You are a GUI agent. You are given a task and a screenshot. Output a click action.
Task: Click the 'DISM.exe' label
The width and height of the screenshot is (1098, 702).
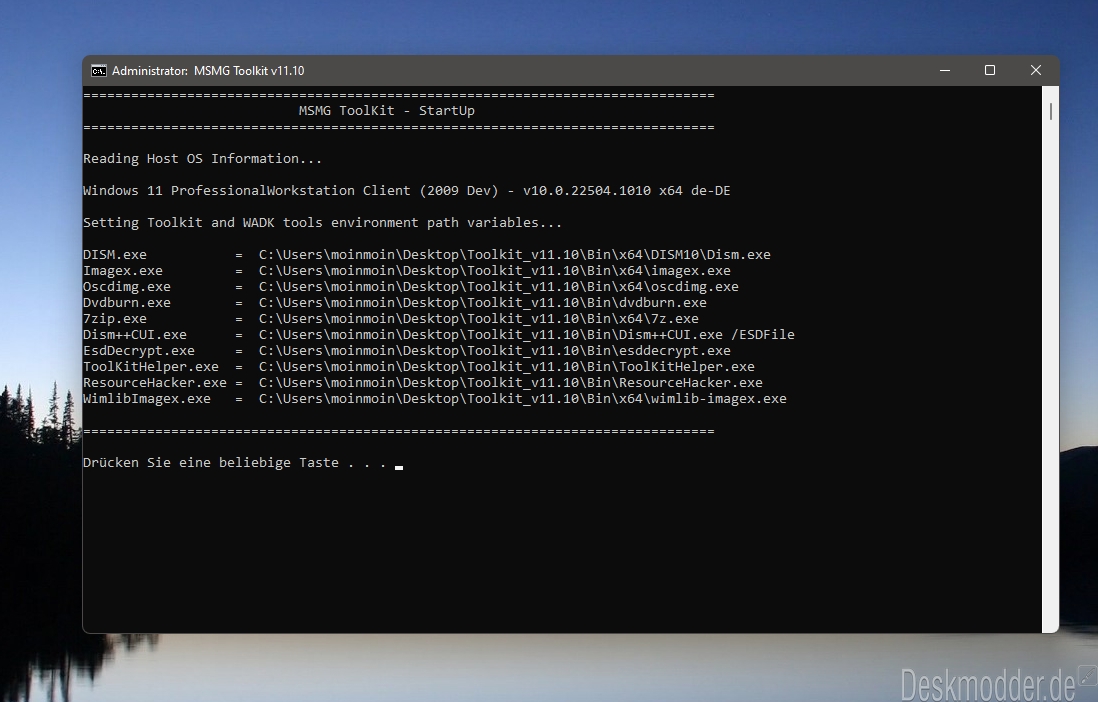(x=115, y=254)
